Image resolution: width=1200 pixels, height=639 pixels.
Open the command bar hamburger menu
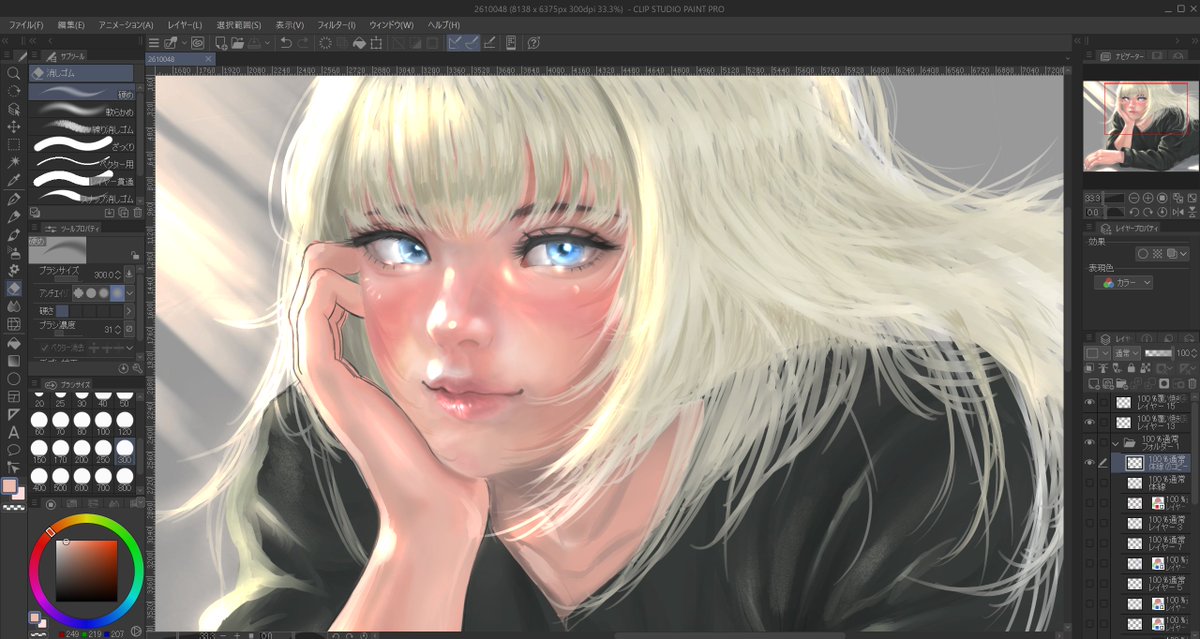(153, 43)
